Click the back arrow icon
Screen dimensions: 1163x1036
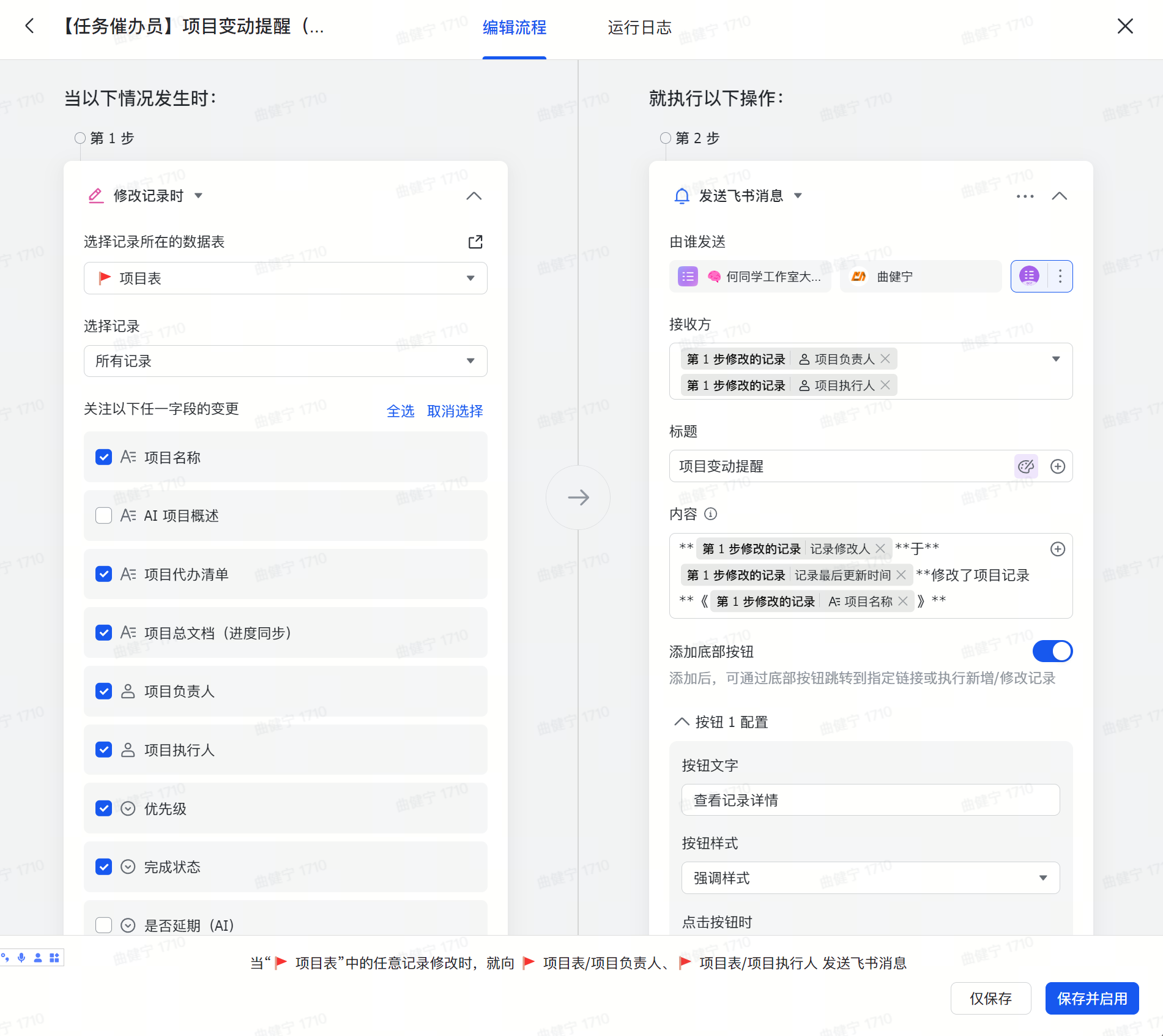(29, 26)
